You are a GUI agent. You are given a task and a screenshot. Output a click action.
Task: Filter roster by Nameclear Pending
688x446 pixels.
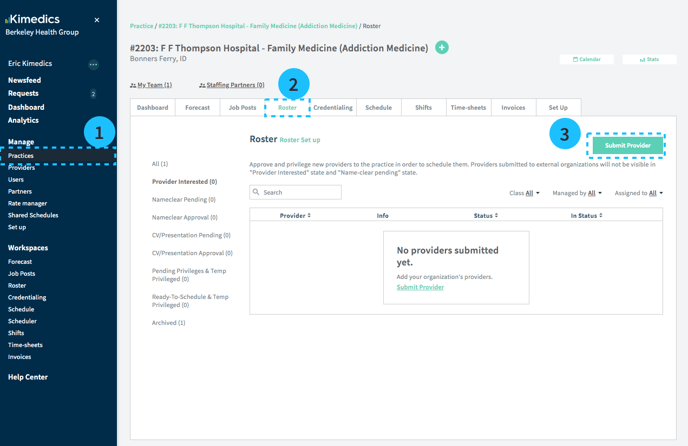point(184,199)
